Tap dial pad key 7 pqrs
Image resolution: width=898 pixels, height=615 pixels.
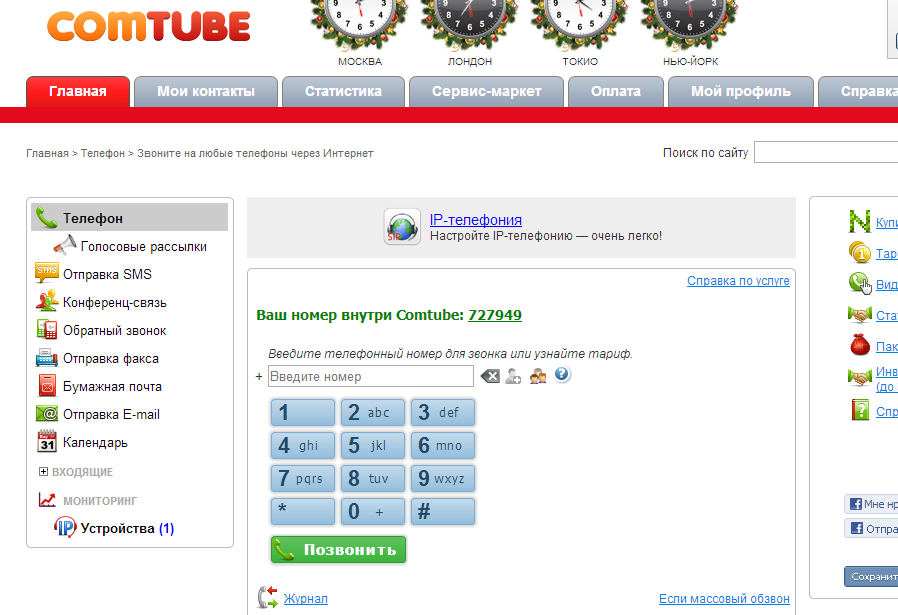click(303, 478)
